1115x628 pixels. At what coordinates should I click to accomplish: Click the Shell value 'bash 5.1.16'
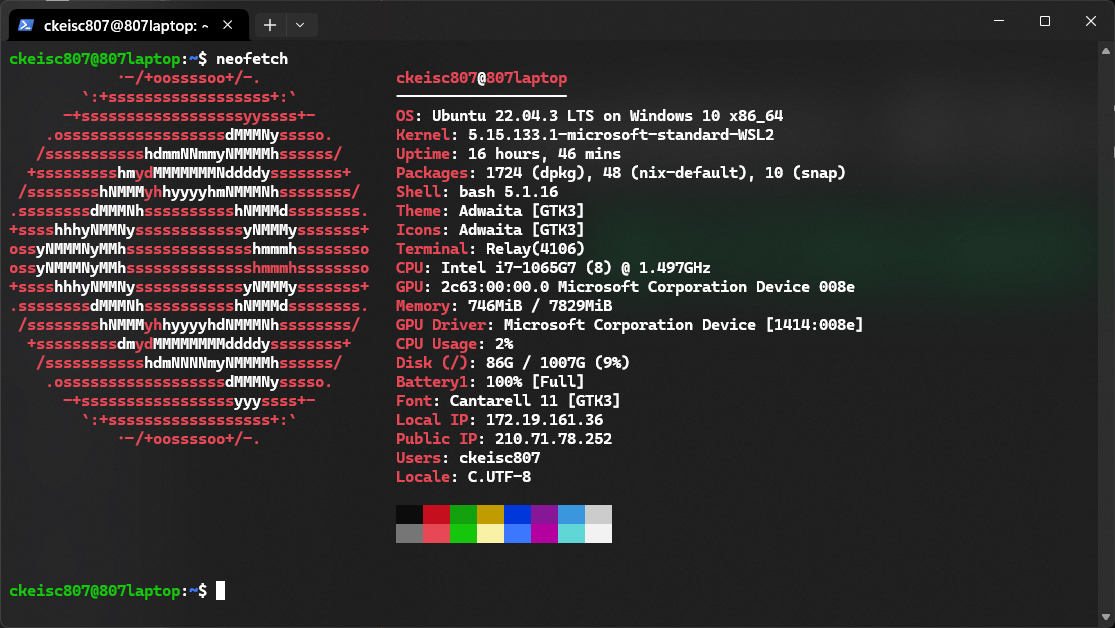(508, 192)
